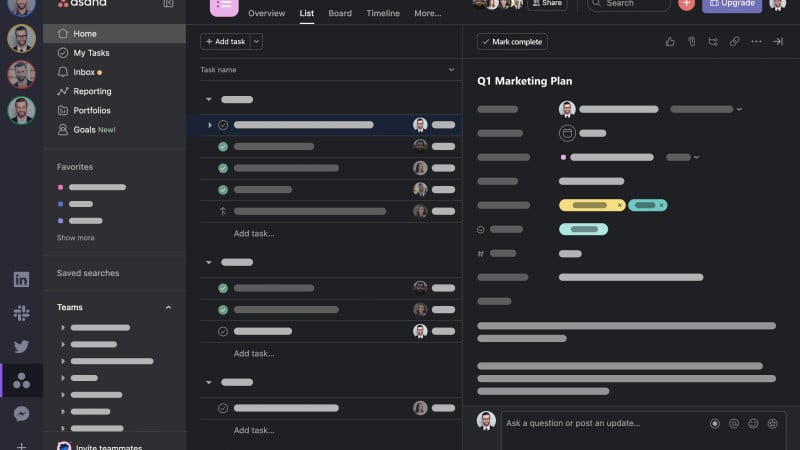The image size is (800, 450).
Task: Uncheck first task in second section
Action: point(223,288)
